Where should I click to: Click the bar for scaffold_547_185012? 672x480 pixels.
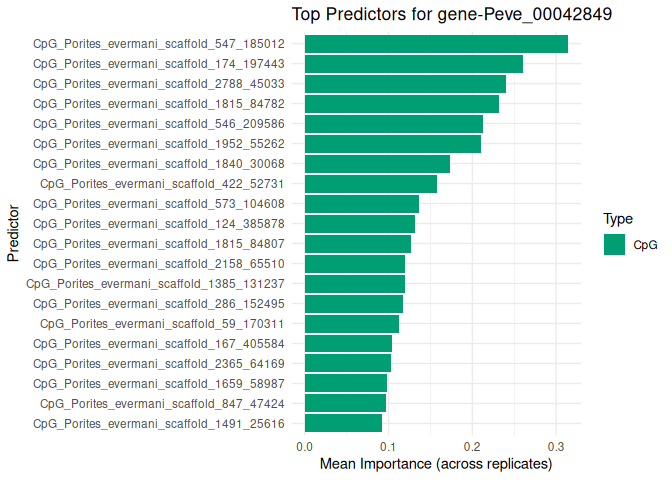click(x=436, y=44)
